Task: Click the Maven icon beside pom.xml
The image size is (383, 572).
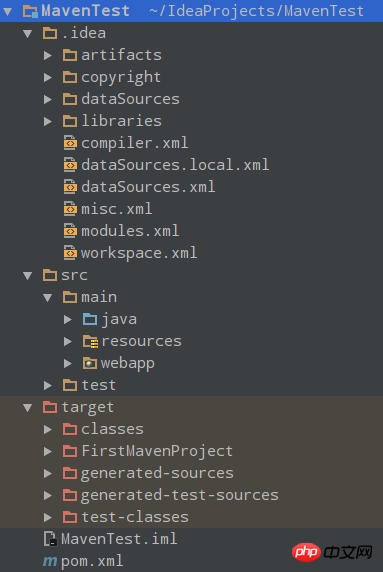Action: (50, 561)
